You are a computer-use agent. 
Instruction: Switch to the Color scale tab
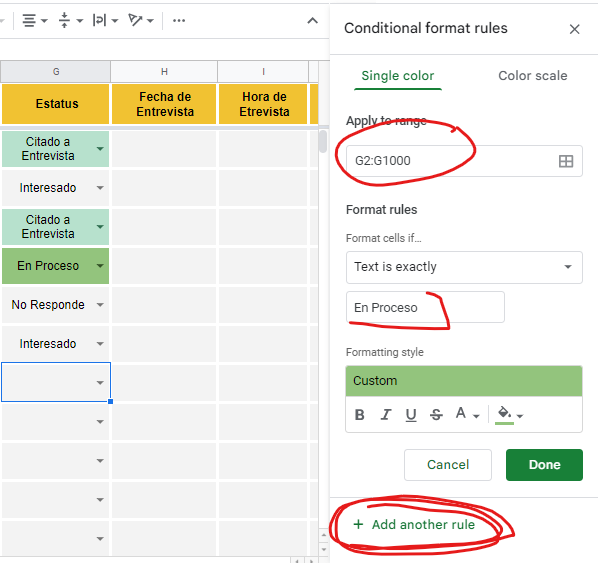[532, 76]
